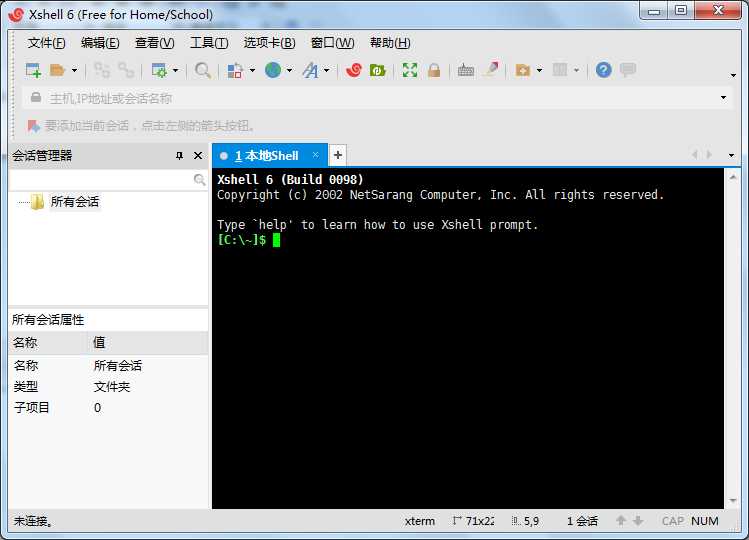Click the Open session folder icon
The height and width of the screenshot is (540, 749).
click(x=57, y=70)
